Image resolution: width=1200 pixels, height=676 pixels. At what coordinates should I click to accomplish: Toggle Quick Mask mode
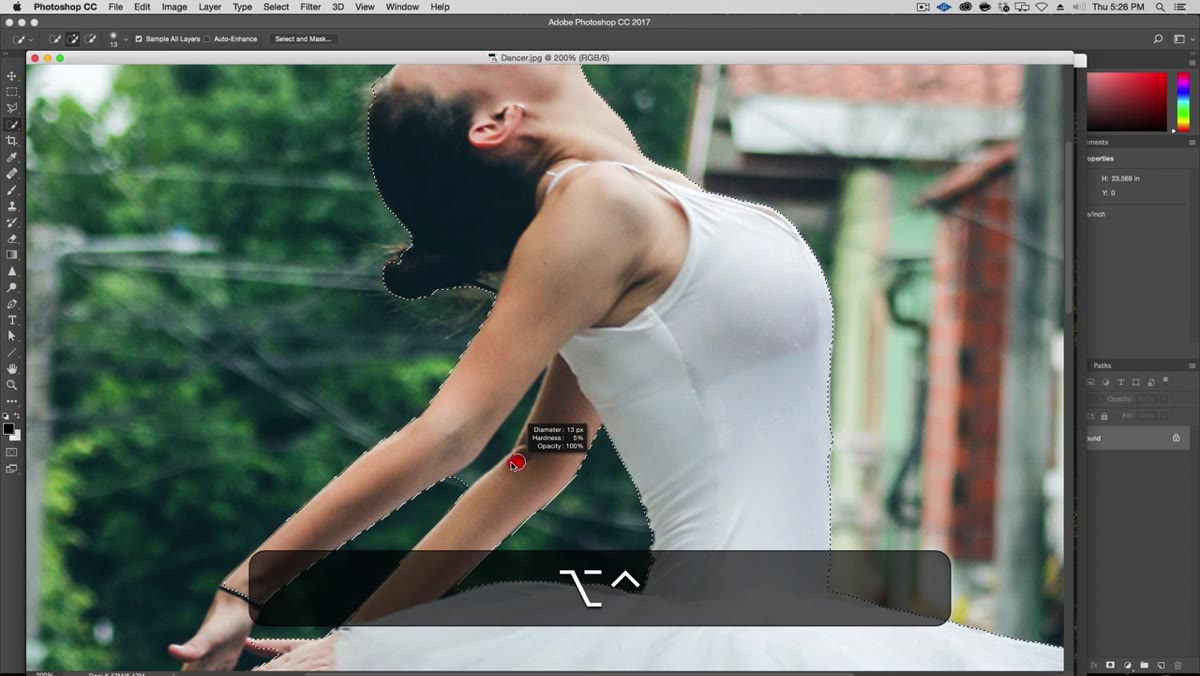pos(12,452)
